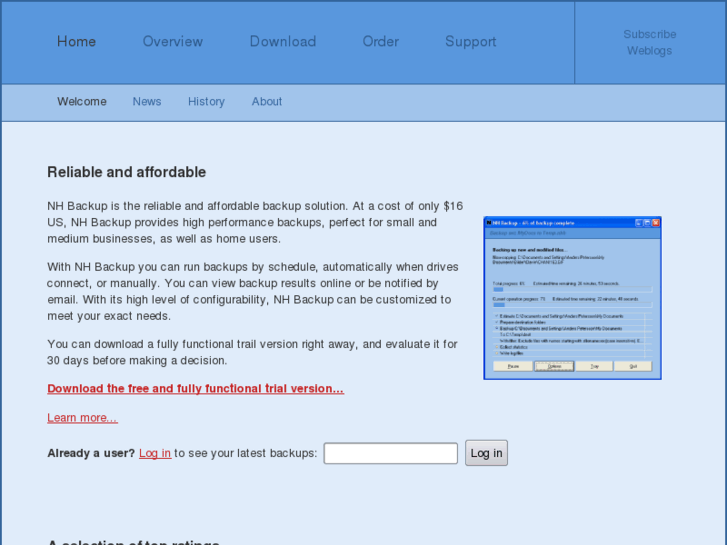Screen dimensions: 727x545
Task: Open the Support section
Action: click(471, 42)
